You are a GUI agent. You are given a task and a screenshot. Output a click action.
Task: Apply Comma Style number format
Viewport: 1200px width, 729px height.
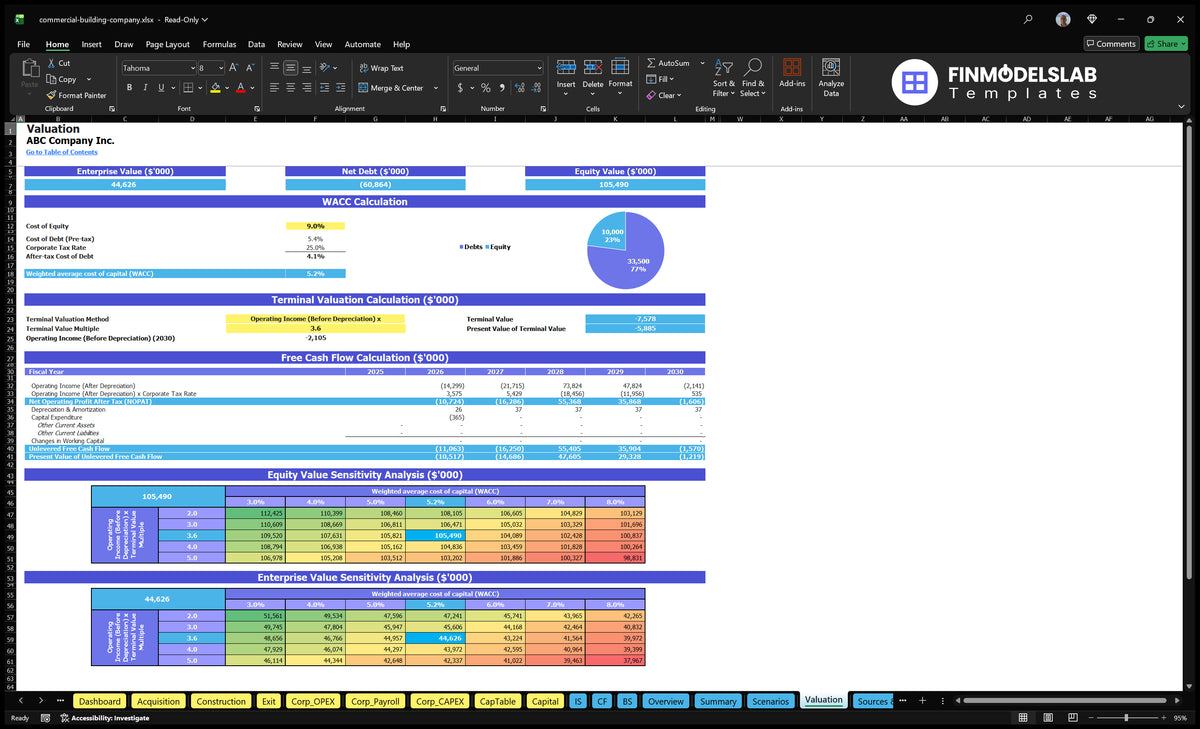pos(501,88)
